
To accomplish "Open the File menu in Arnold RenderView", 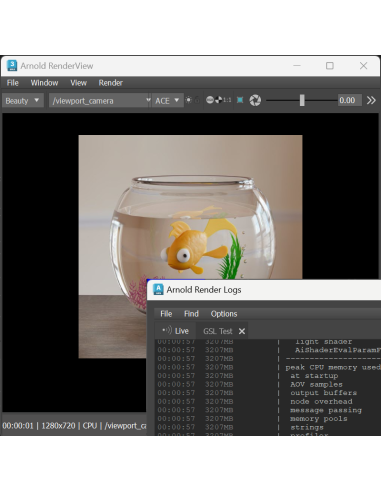I will pos(13,83).
